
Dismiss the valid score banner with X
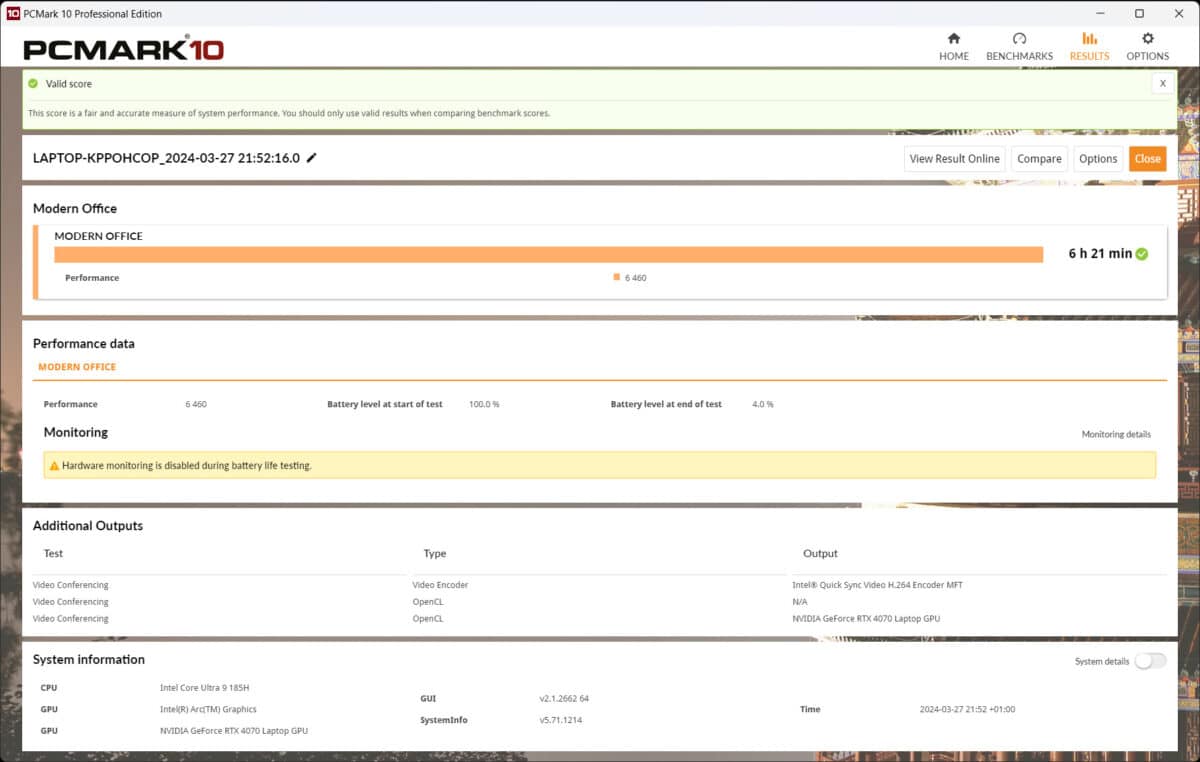(1162, 84)
